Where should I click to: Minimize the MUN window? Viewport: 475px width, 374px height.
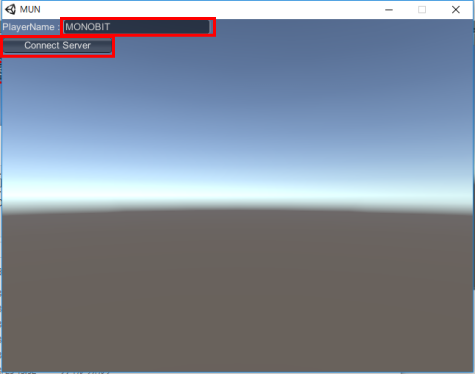389,10
